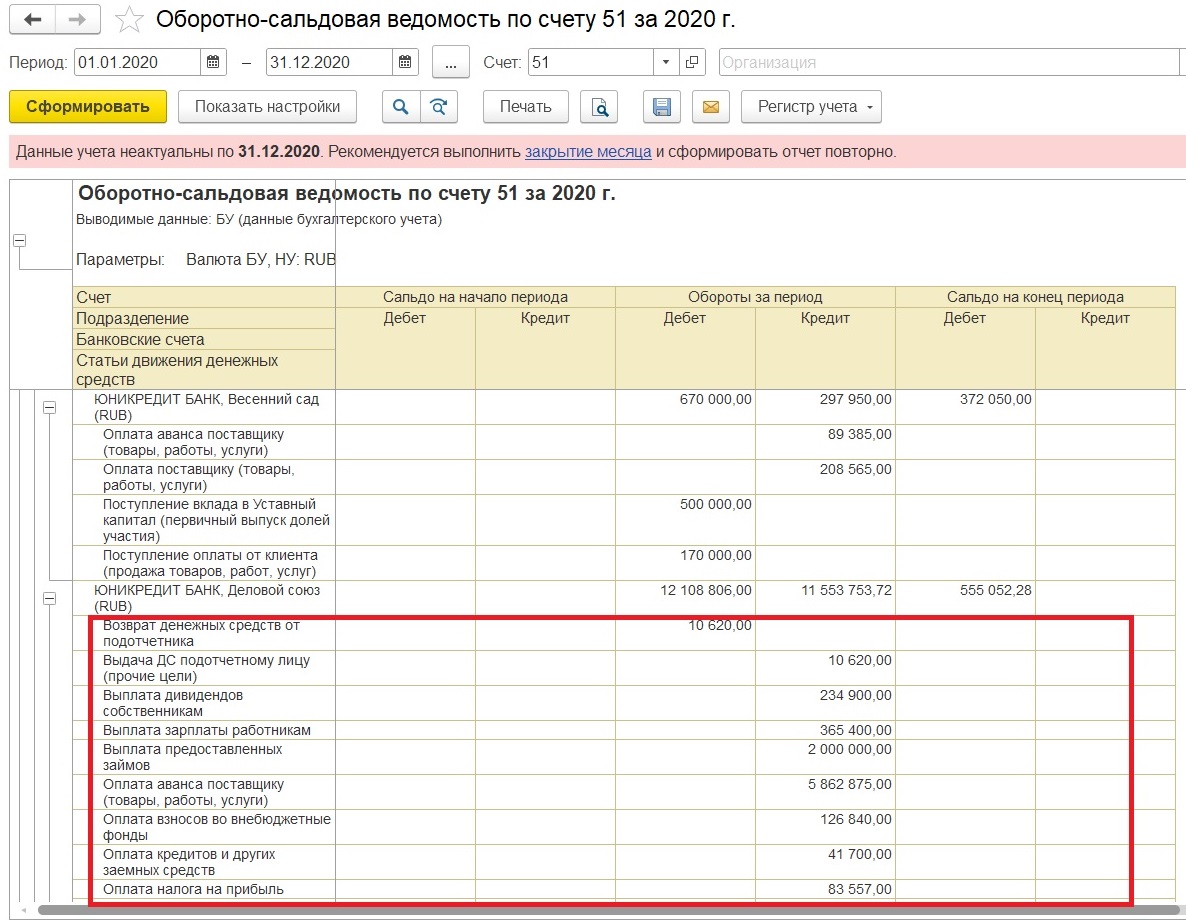The height and width of the screenshot is (920, 1186).
Task: Open the Регистр учета dropdown
Action: [x=812, y=107]
